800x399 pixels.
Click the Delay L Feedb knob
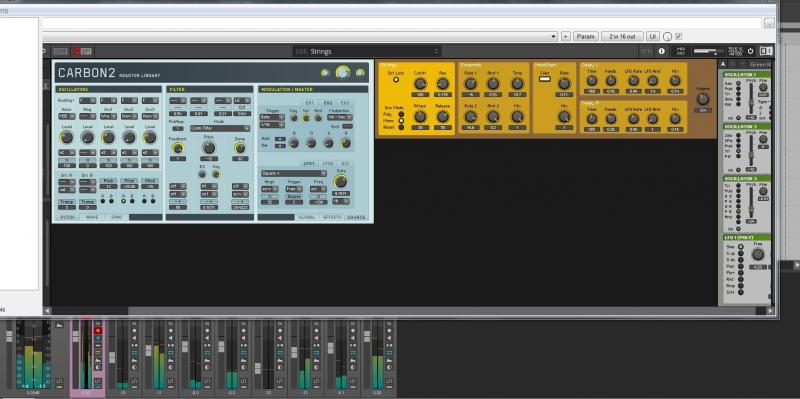[611, 81]
